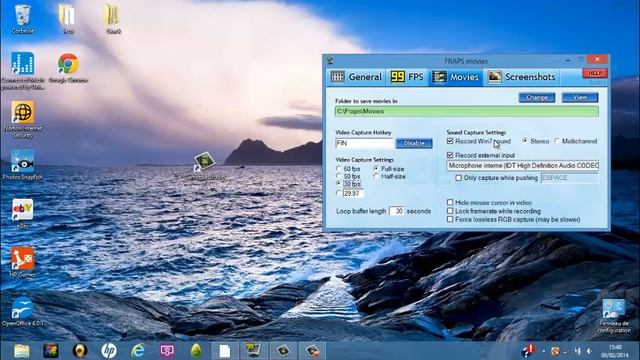Open the Corbeille recycle bin on desktop

(22, 18)
